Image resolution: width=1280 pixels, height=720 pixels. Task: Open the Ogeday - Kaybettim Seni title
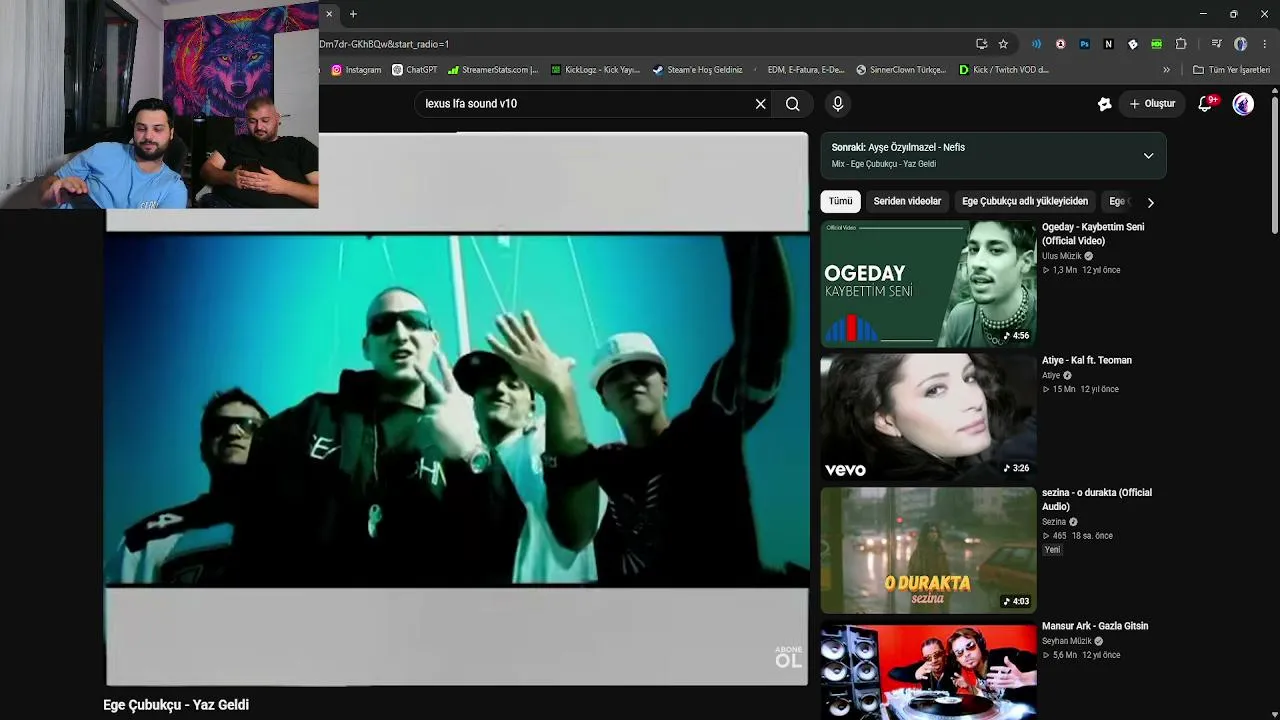(1093, 234)
